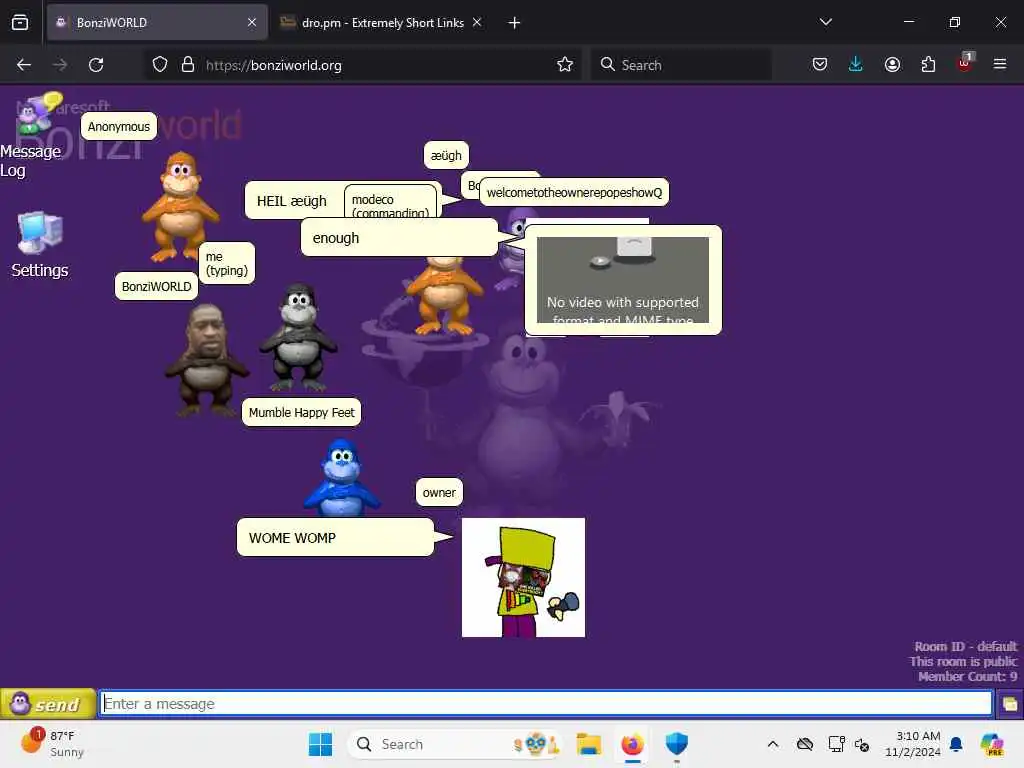Open the Settings computer icon

tap(39, 245)
